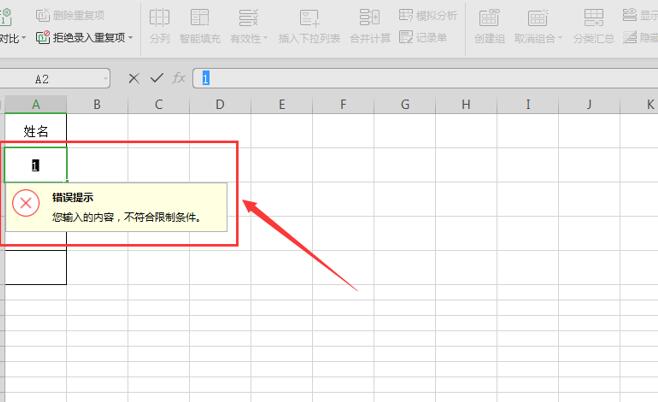The height and width of the screenshot is (402, 658).
Task: Select column H header
Action: [466, 104]
